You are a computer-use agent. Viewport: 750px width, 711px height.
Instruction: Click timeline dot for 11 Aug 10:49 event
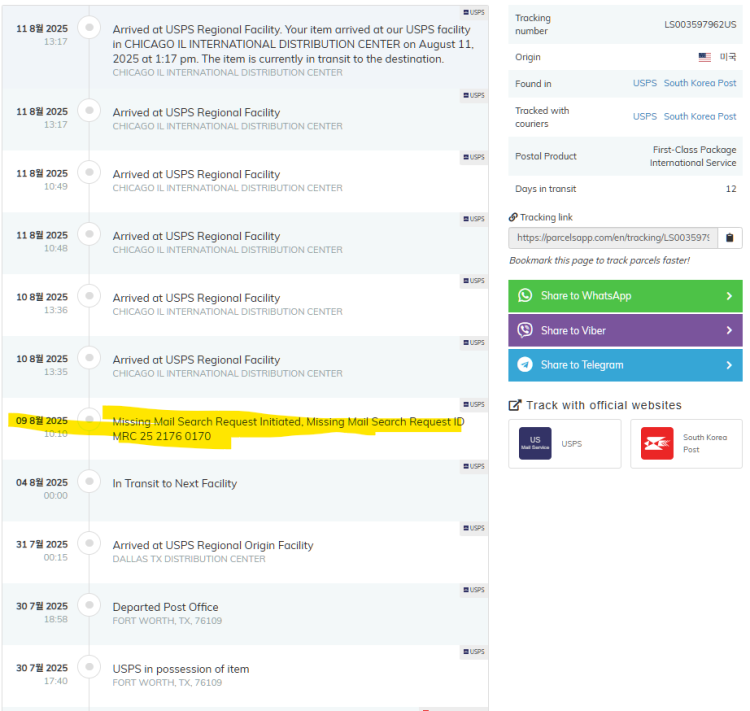pos(89,172)
